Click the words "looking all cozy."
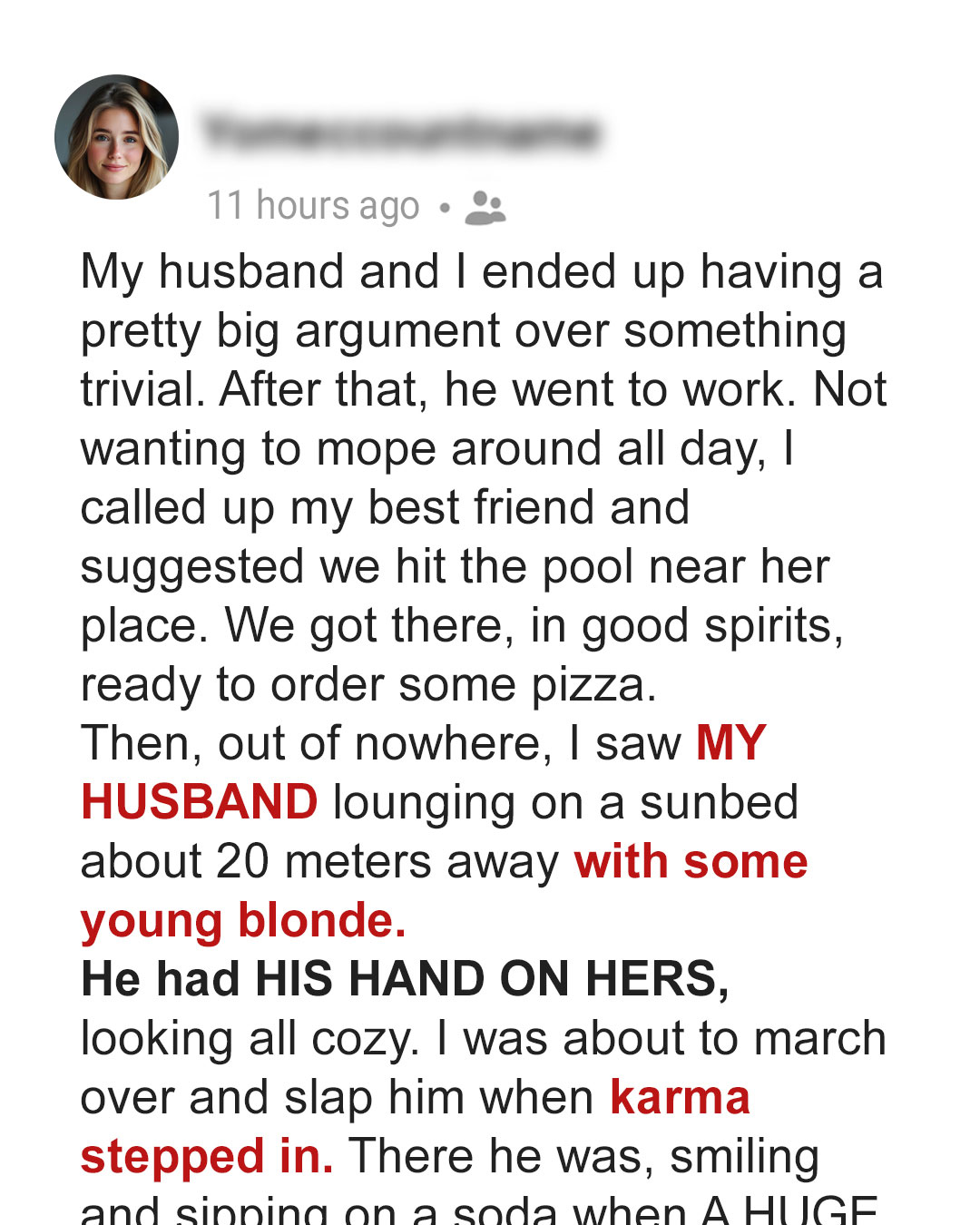Viewport: 980px width, 1225px height. pyautogui.click(x=250, y=1040)
